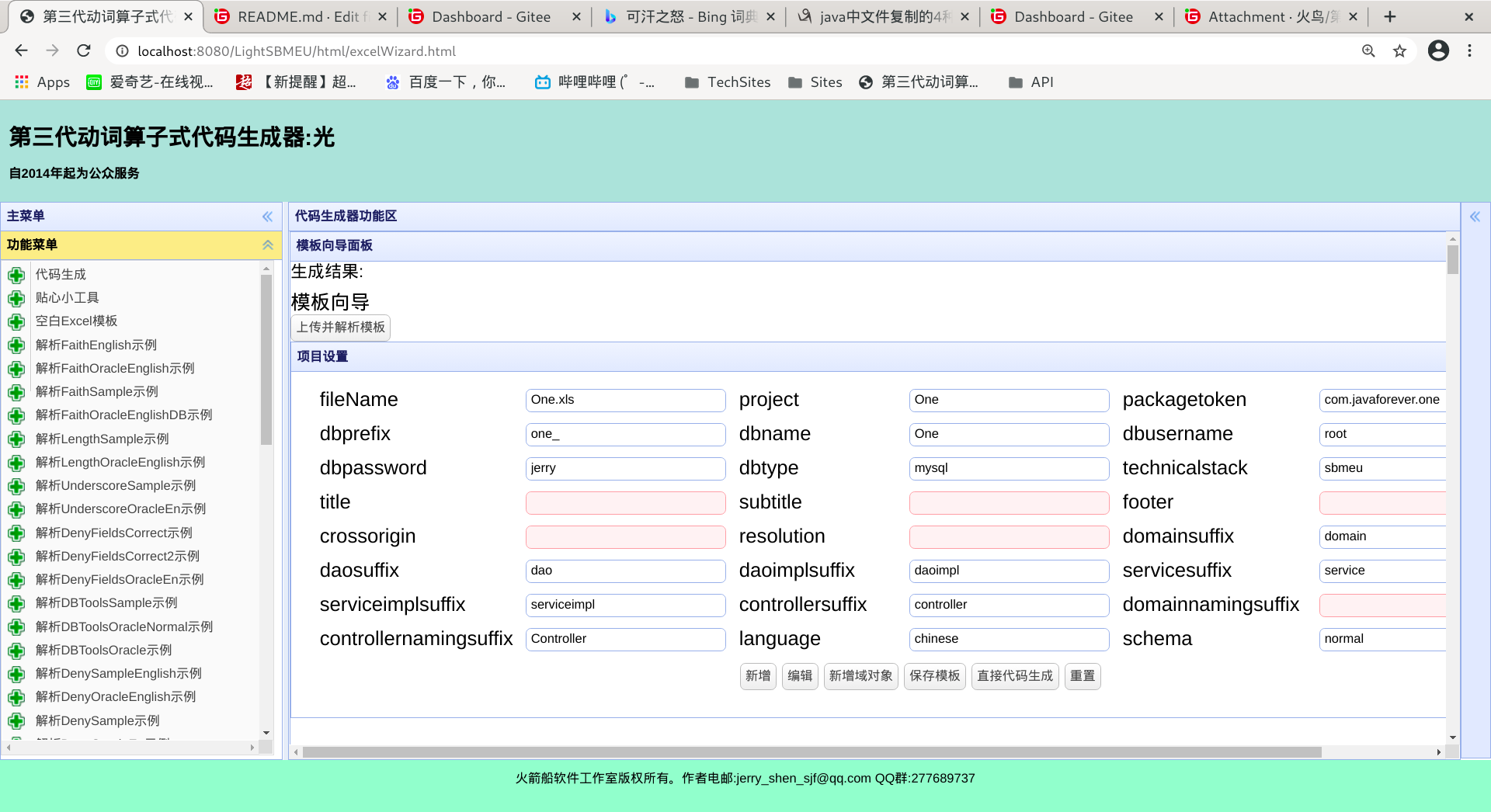Open the Sites bookmark folder
Image resolution: width=1491 pixels, height=812 pixels.
tap(815, 82)
